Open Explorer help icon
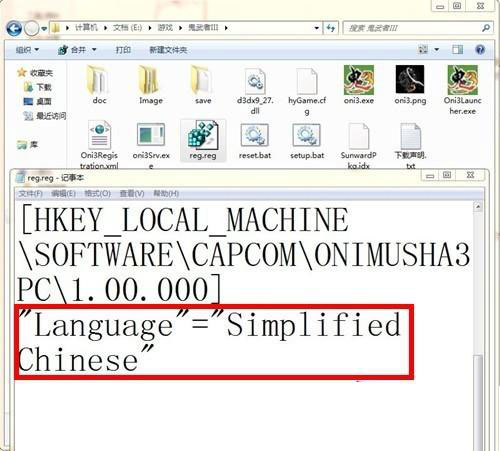The height and width of the screenshot is (451, 500). click(x=480, y=50)
